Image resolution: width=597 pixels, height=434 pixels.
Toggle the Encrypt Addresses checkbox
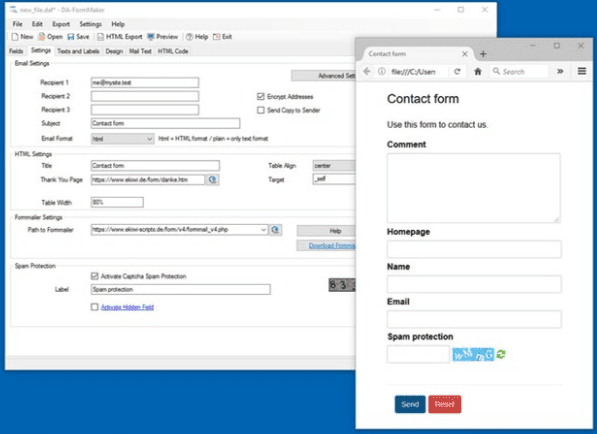[x=261, y=97]
